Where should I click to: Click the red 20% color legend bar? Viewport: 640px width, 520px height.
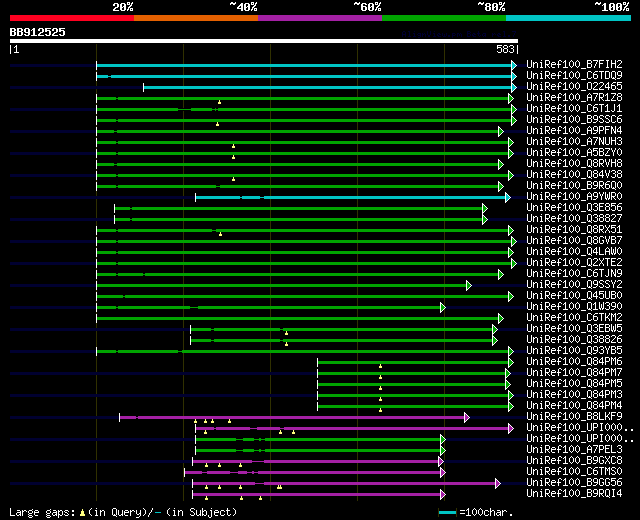point(72,18)
